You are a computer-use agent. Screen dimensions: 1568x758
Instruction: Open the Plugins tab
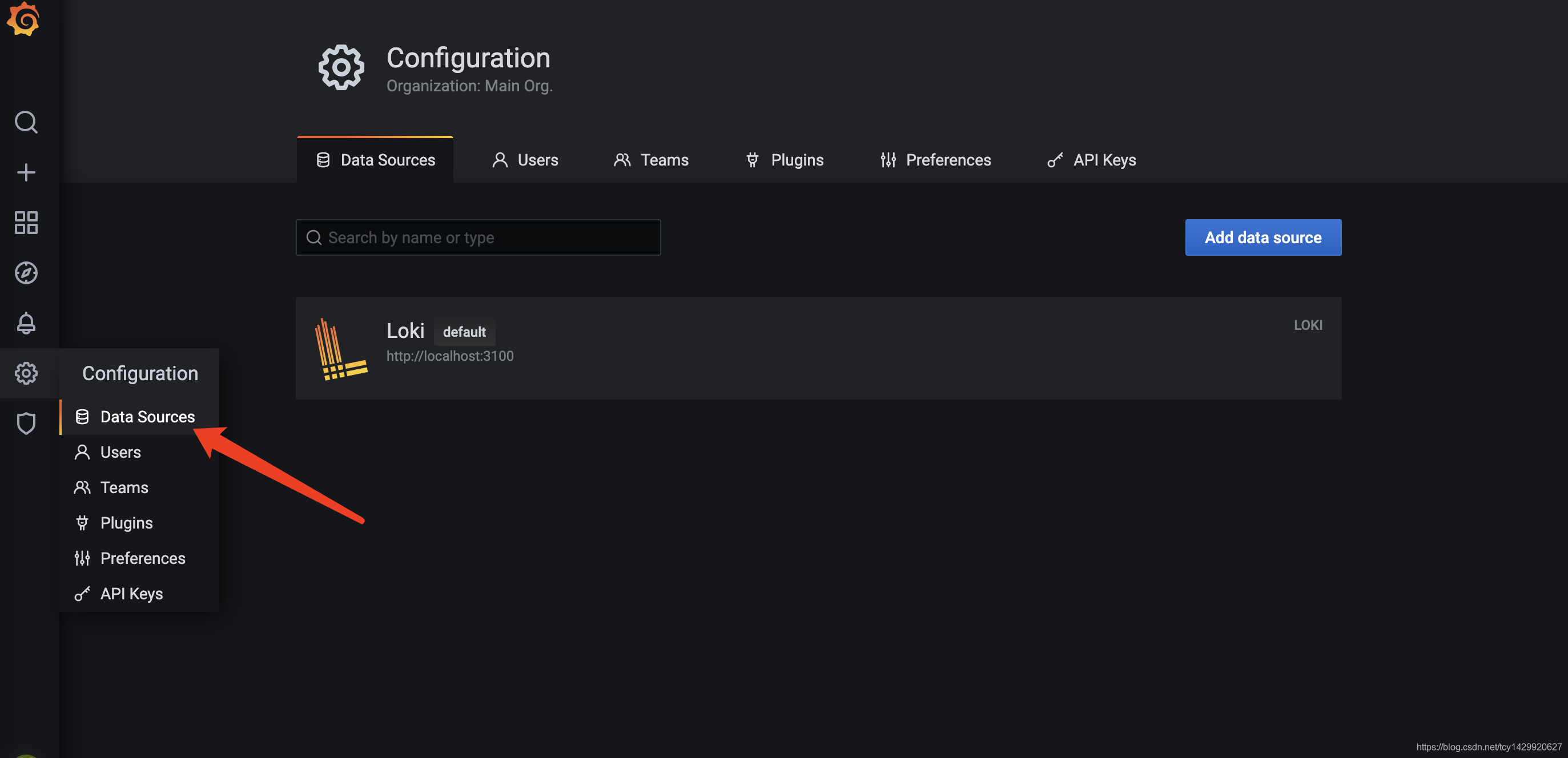pos(785,160)
